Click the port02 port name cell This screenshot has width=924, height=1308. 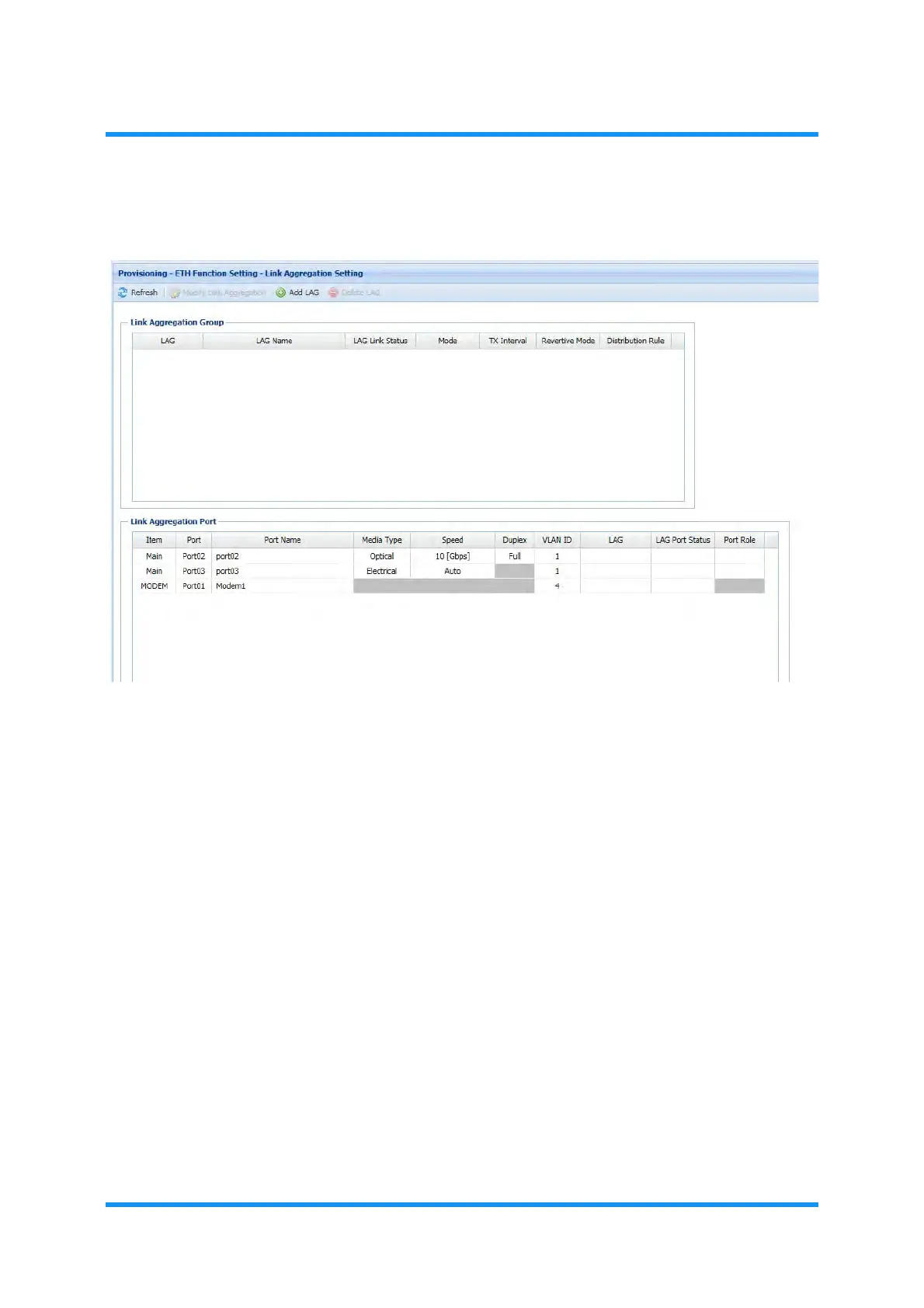283,557
